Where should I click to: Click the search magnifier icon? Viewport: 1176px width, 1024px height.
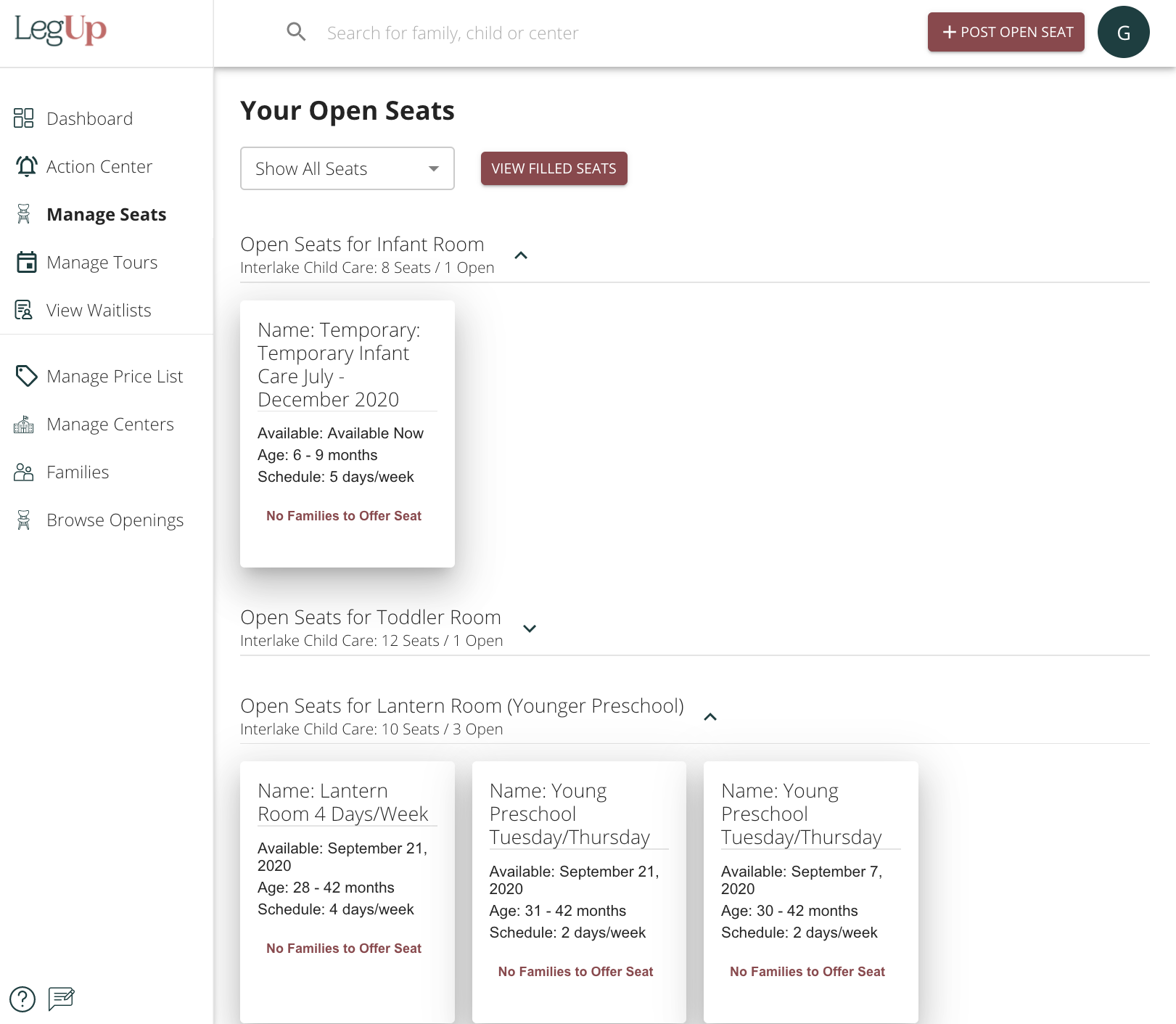click(x=296, y=32)
